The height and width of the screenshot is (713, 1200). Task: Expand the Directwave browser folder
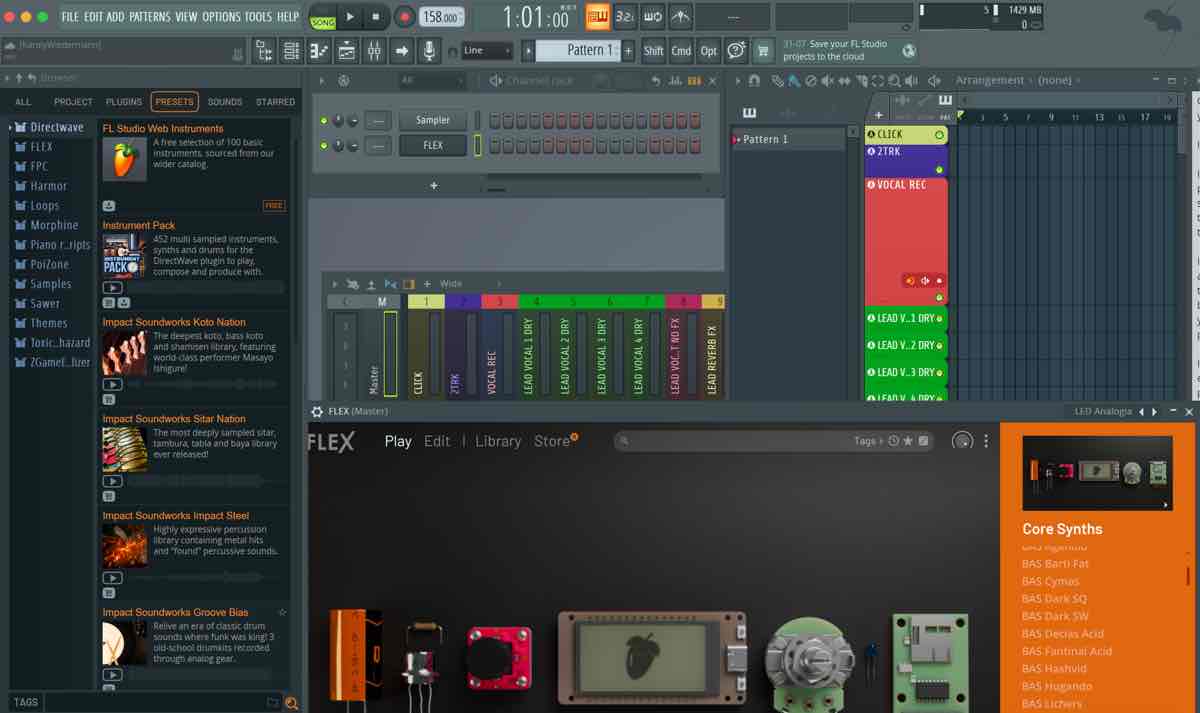(56, 127)
